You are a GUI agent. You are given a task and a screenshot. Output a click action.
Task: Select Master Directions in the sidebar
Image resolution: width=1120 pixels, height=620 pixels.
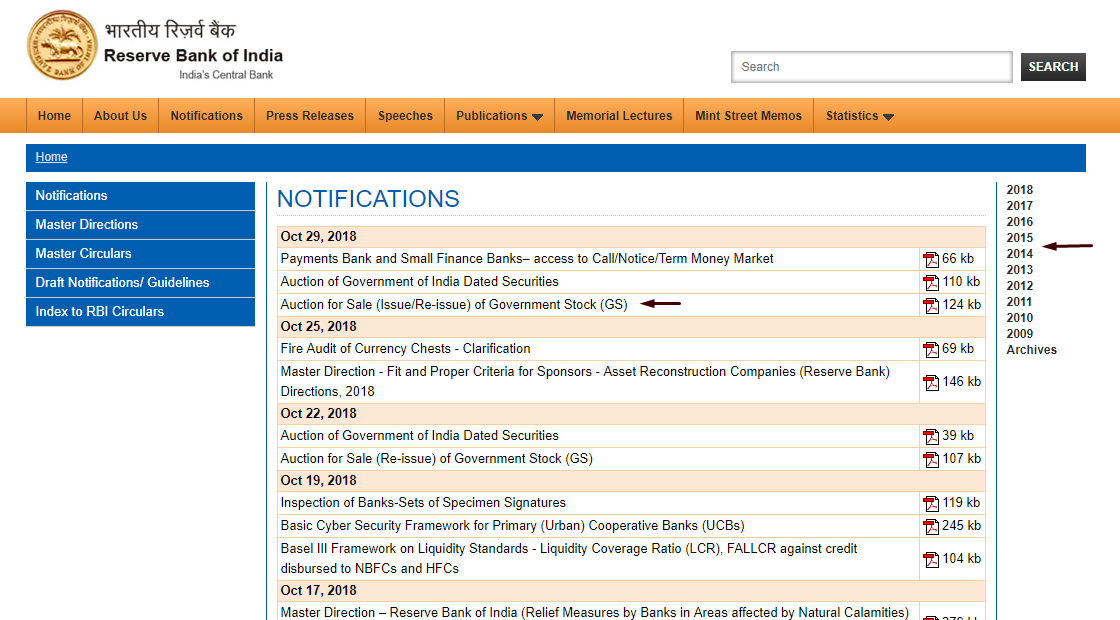(141, 224)
